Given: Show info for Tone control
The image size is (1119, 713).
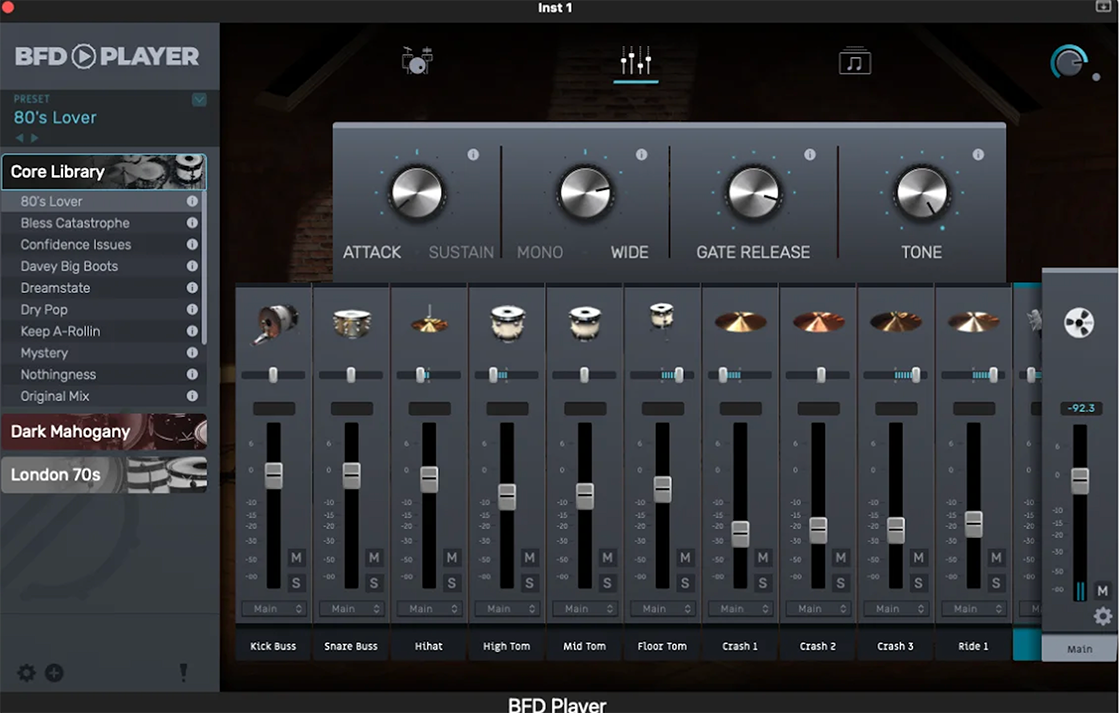Looking at the screenshot, I should click(x=978, y=154).
